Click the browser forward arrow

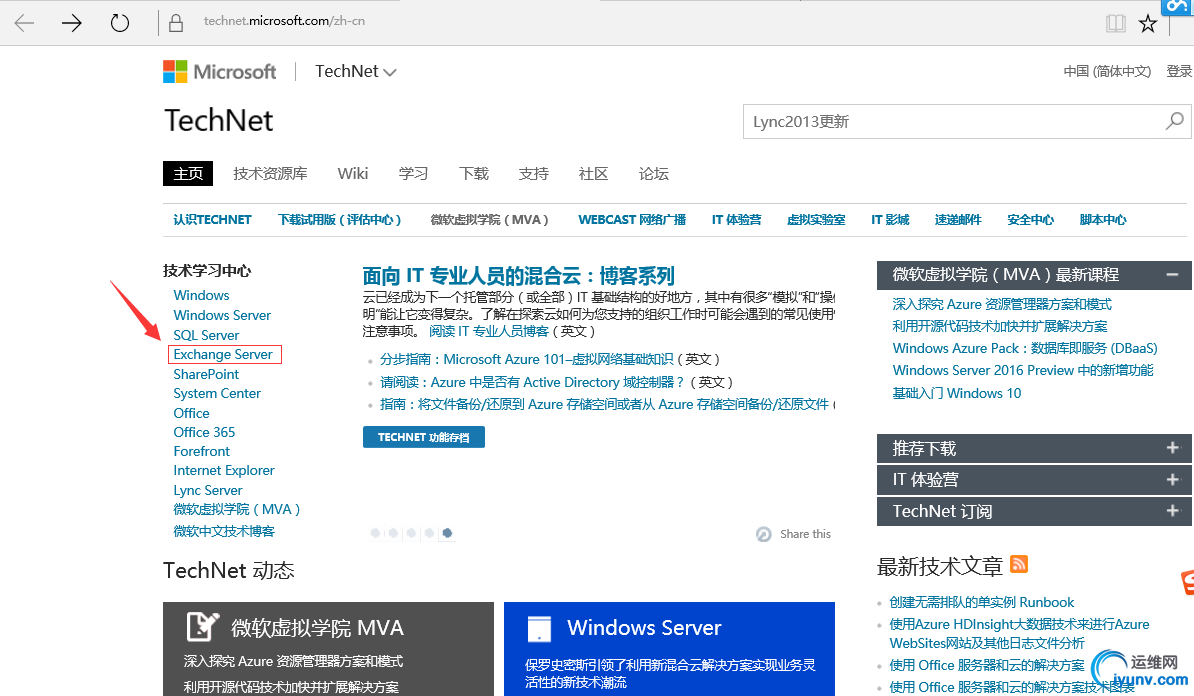point(72,23)
